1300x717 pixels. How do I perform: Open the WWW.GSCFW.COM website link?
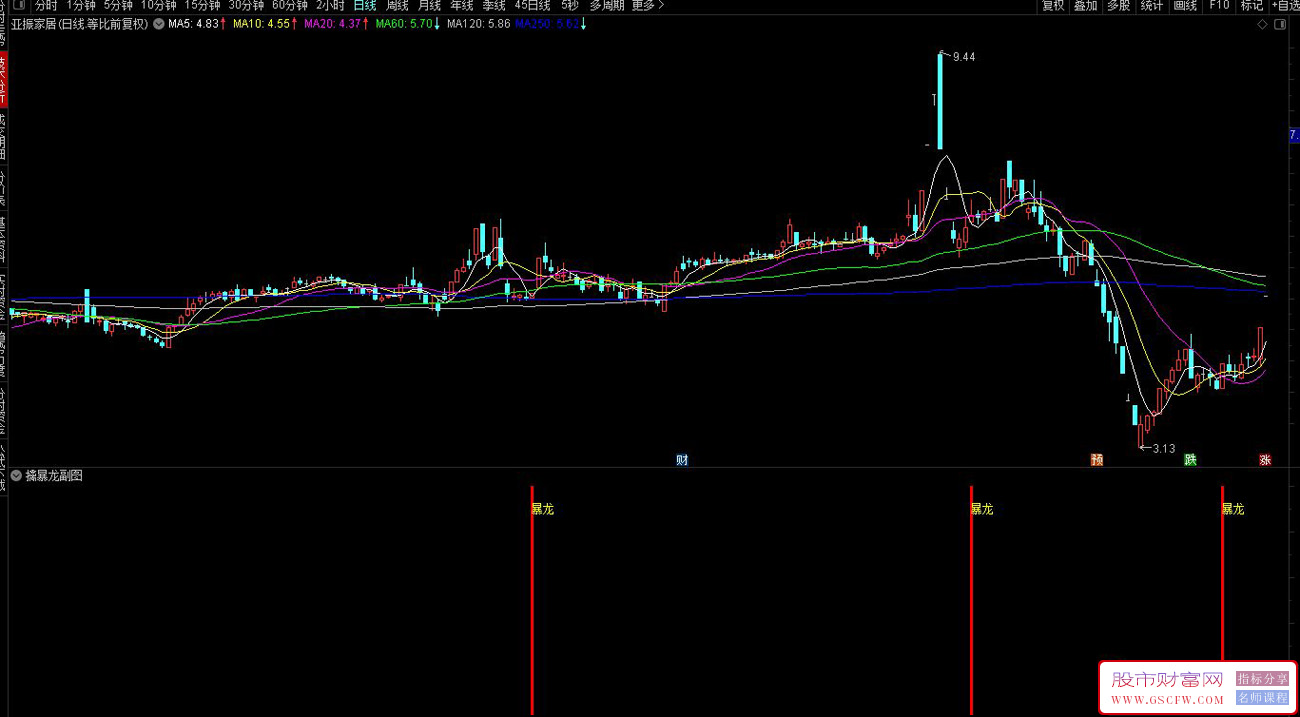click(1166, 700)
